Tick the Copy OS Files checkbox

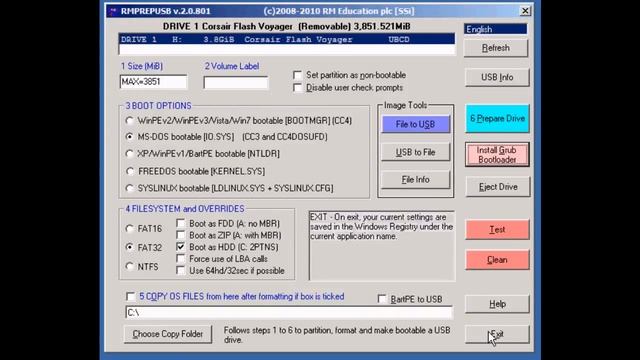pyautogui.click(x=131, y=296)
